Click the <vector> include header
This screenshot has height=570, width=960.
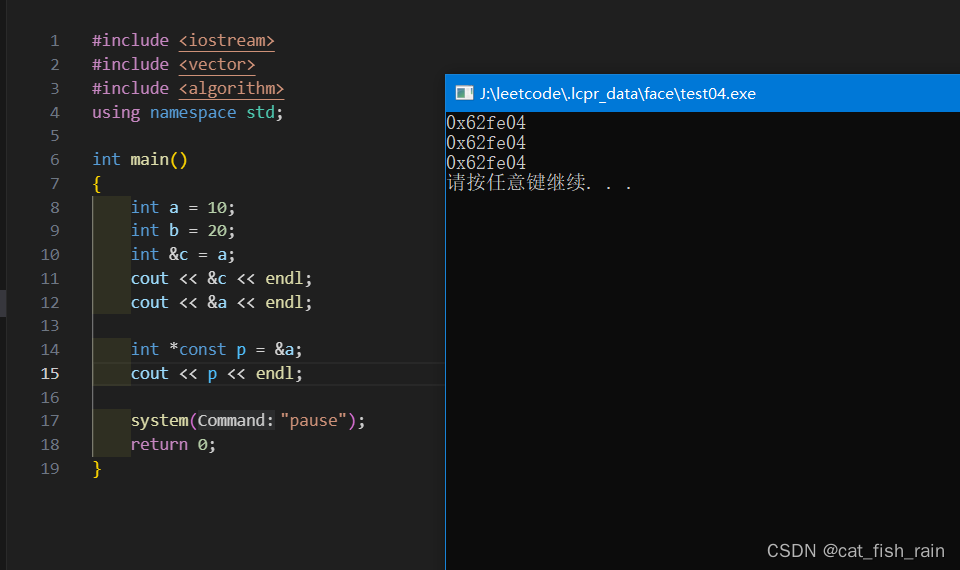[217, 64]
